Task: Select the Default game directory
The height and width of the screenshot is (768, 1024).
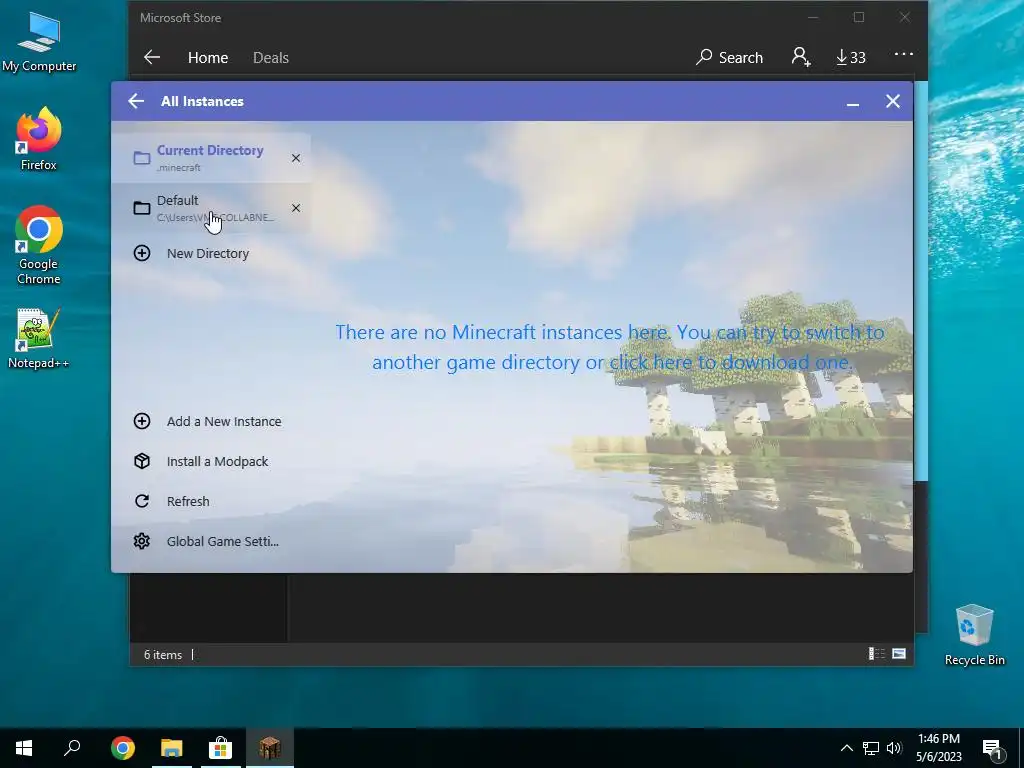Action: [x=211, y=208]
